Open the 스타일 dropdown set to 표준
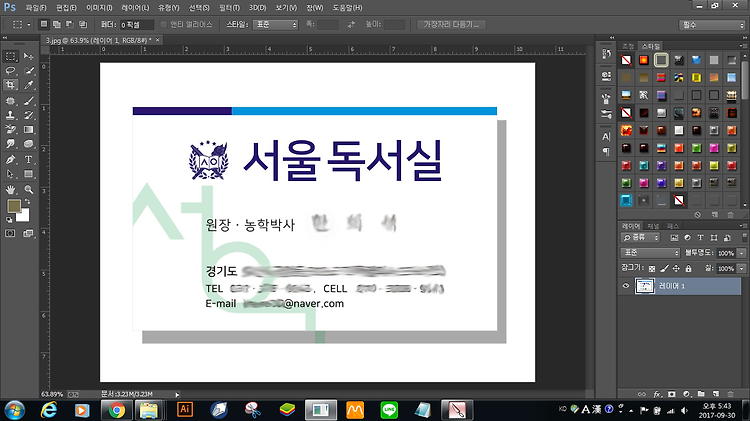Viewport: 750px width, 421px height. click(x=276, y=24)
